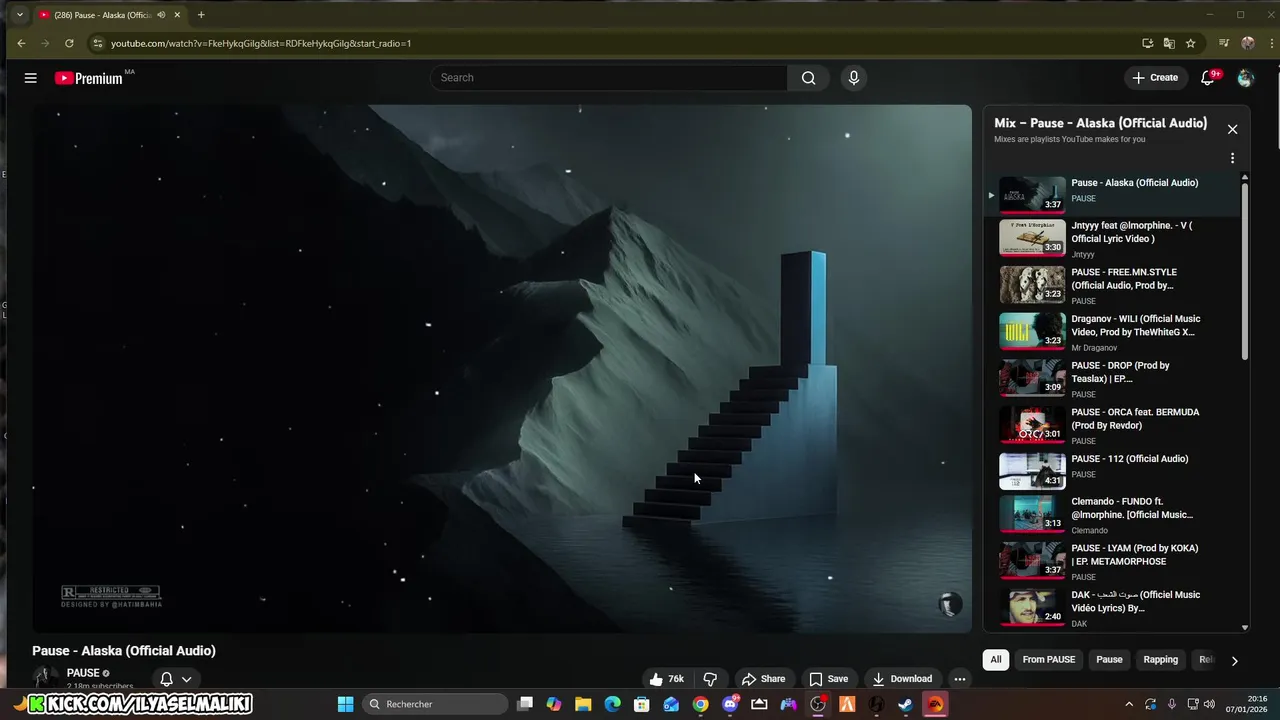This screenshot has height=720, width=1280.
Task: Click Pause - Alaska current playlist item
Action: [1112, 195]
